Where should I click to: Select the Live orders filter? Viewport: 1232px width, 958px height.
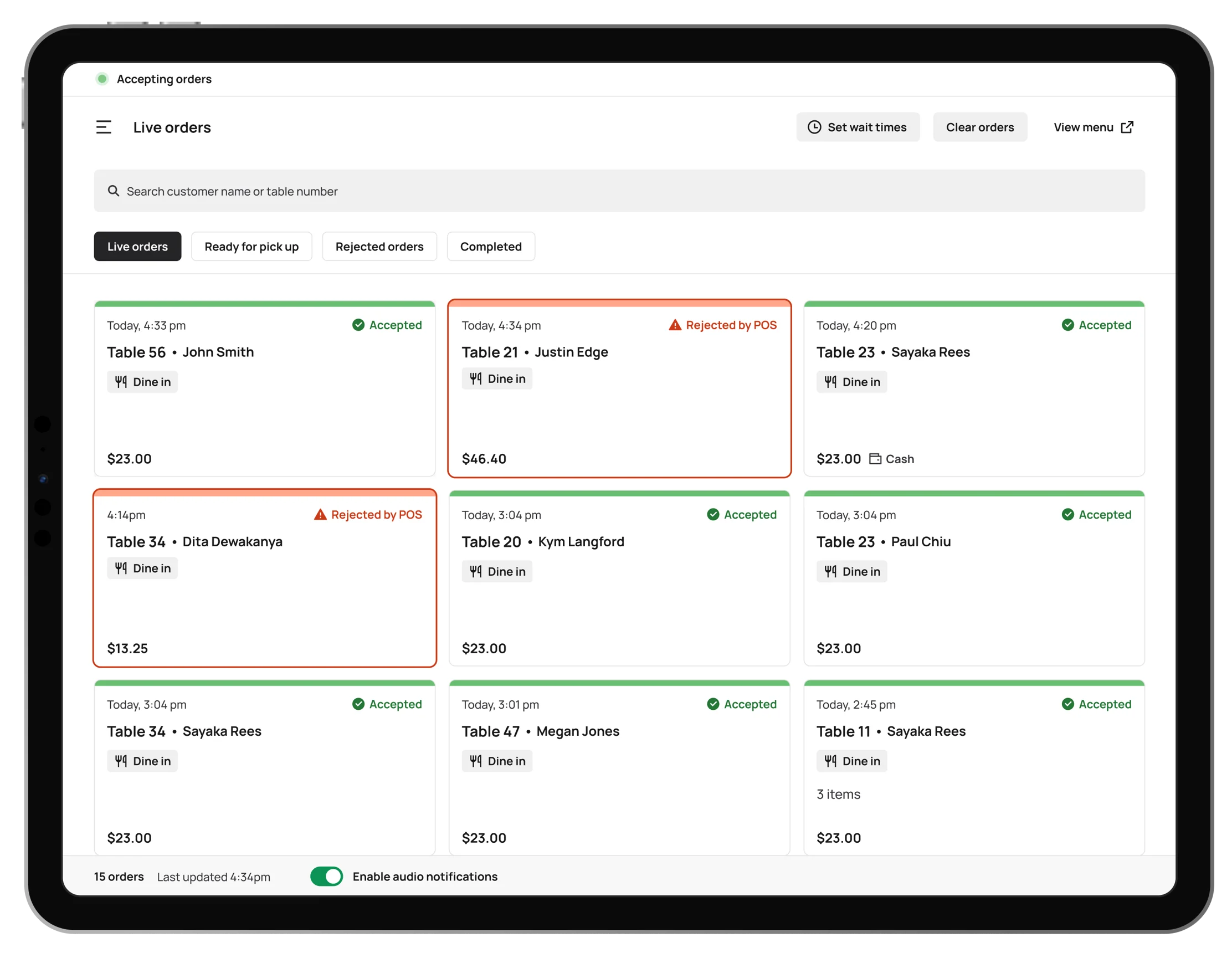[x=137, y=246]
